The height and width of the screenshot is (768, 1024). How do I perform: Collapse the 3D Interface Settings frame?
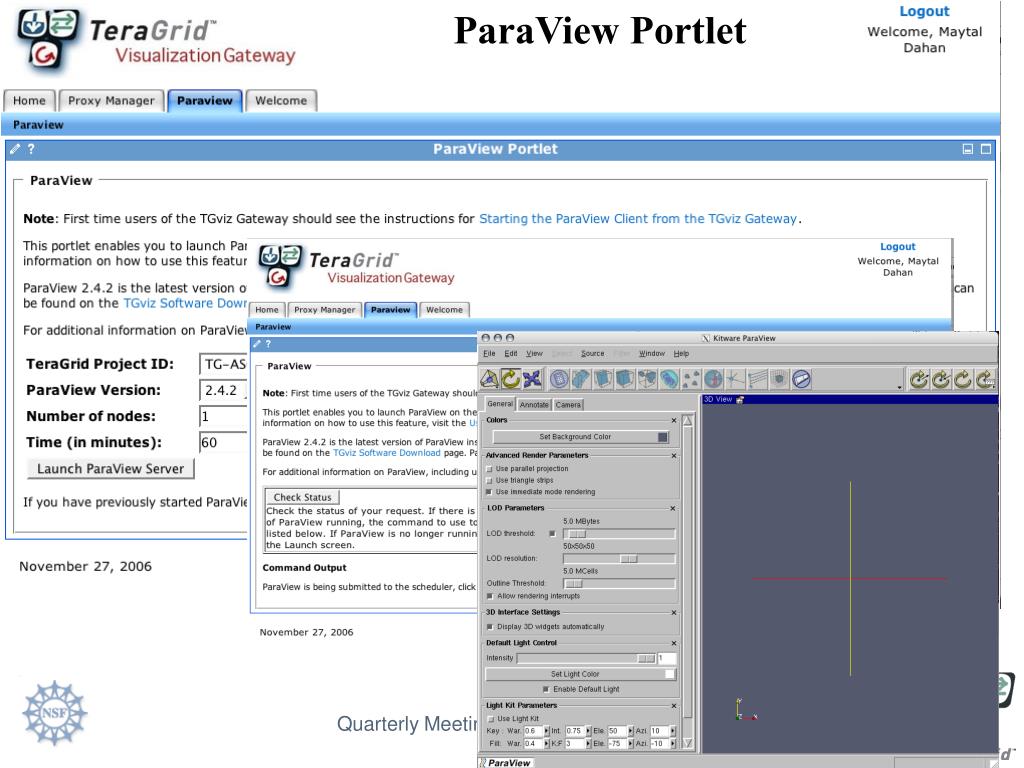(674, 613)
